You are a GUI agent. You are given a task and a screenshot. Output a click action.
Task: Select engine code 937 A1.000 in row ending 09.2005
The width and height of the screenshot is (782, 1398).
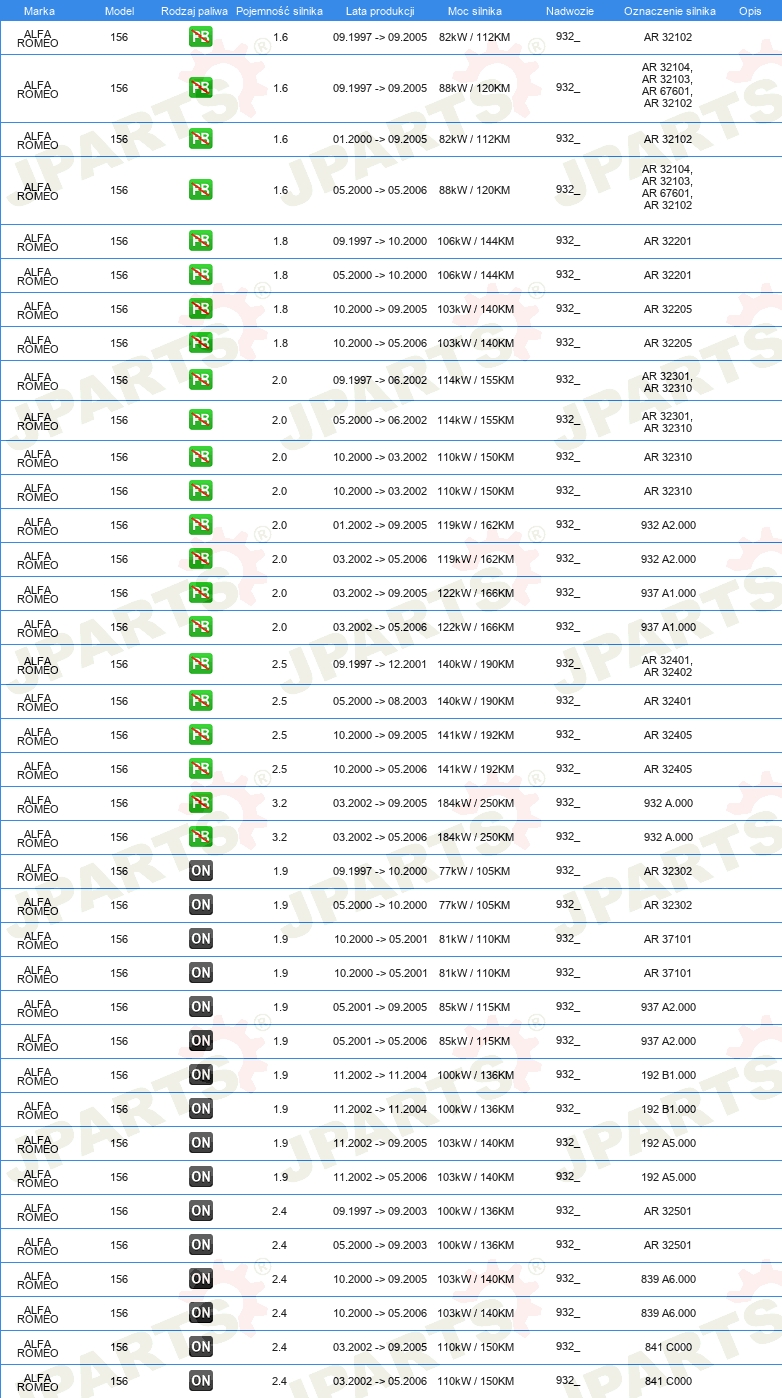pyautogui.click(x=668, y=593)
